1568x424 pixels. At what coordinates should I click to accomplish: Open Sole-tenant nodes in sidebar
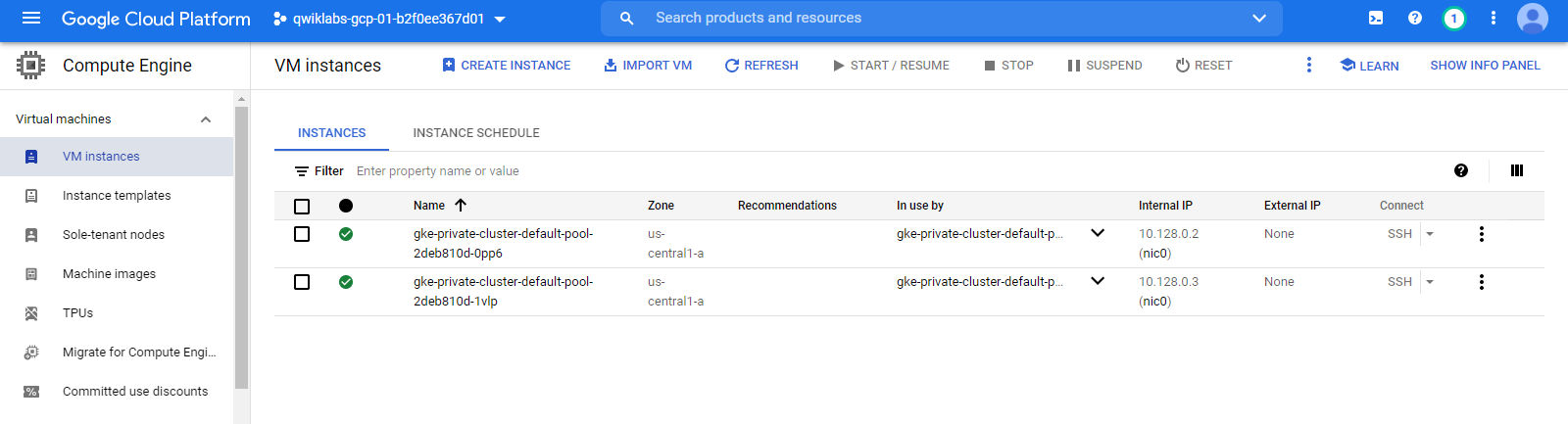117,235
